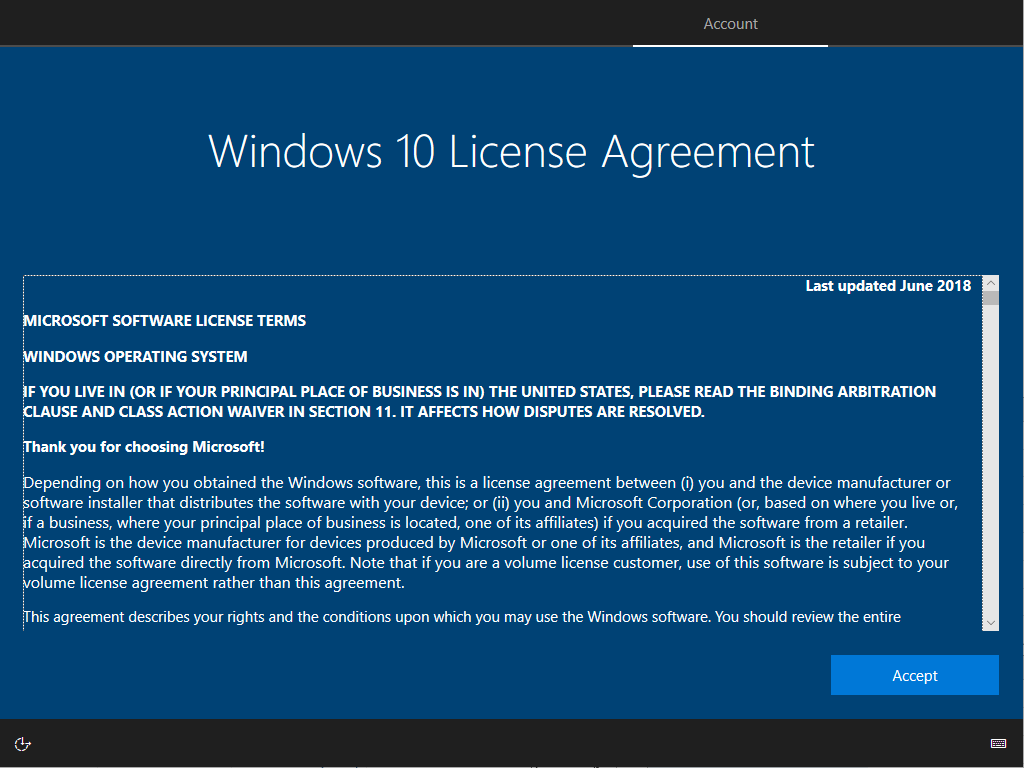Image resolution: width=1024 pixels, height=768 pixels.
Task: Click the line starting "This agreement describes your rights"
Action: click(461, 616)
